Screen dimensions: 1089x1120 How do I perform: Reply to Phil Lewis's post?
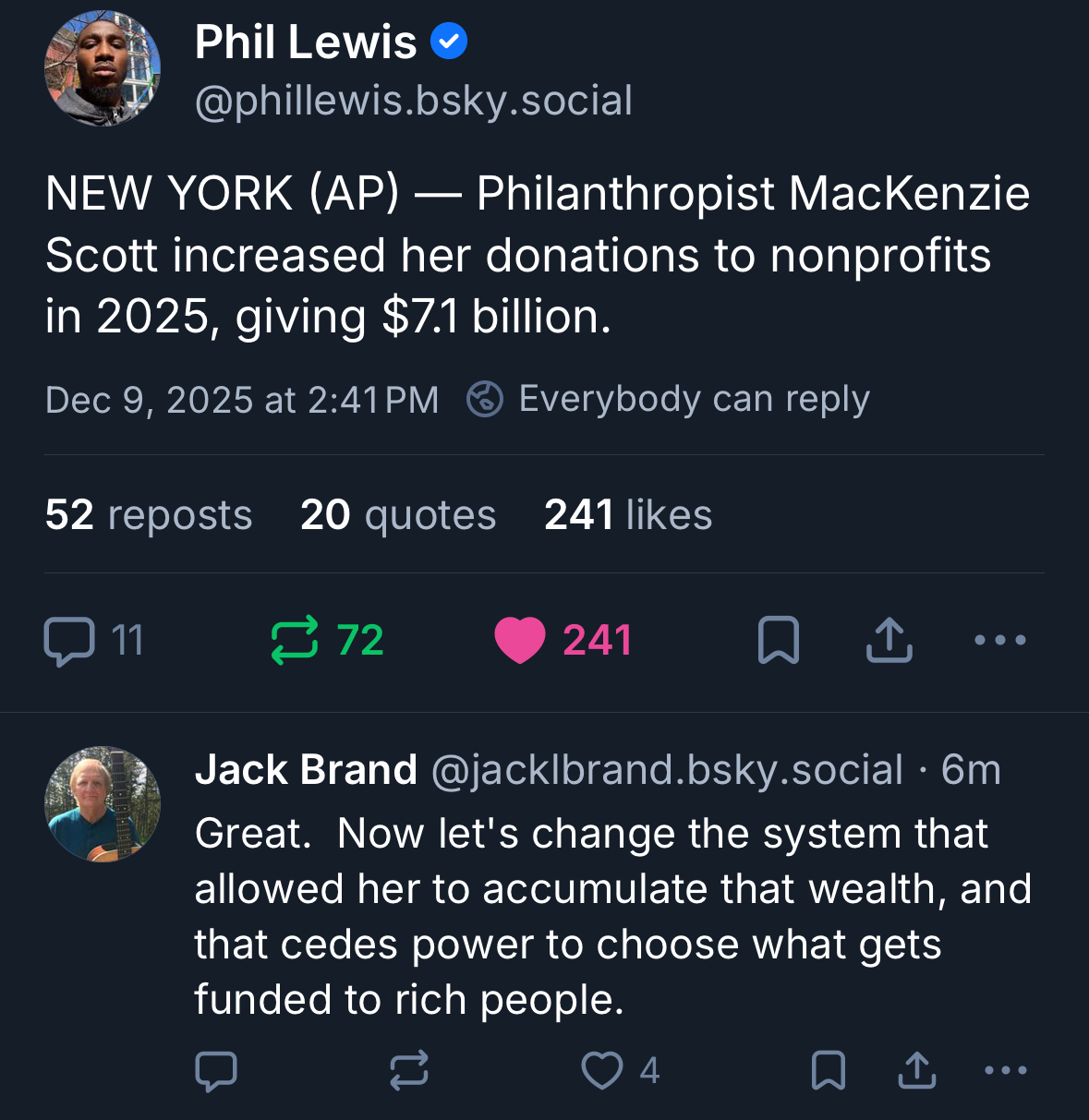coord(70,641)
